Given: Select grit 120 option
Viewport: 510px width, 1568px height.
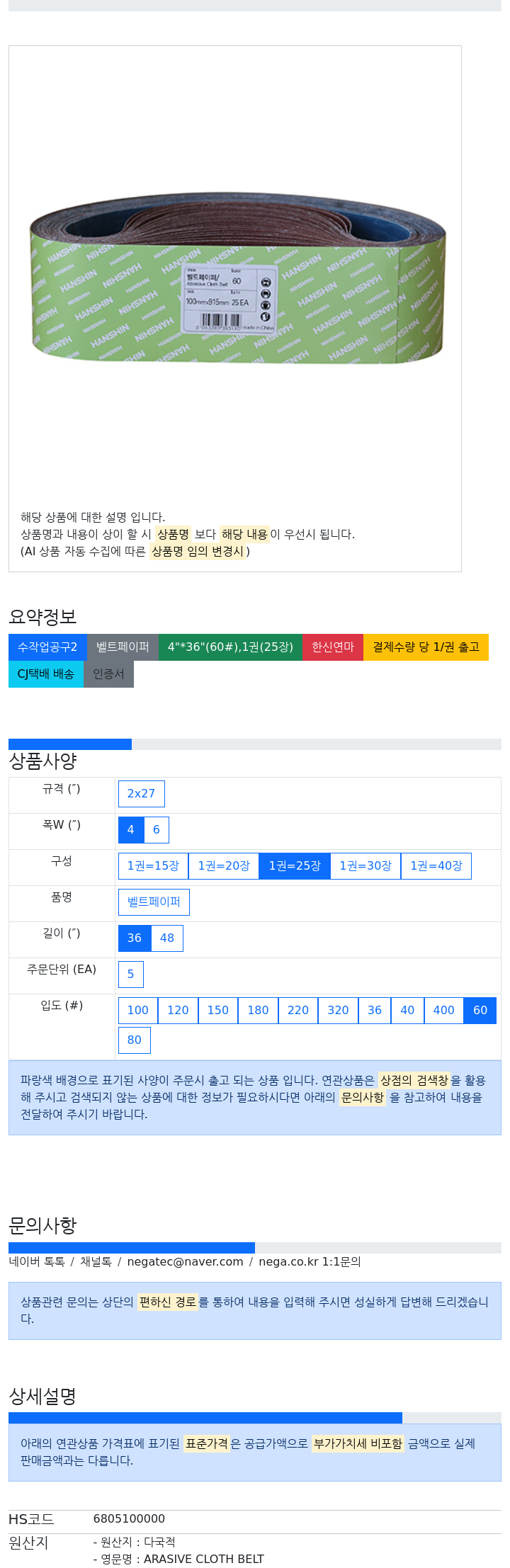Looking at the screenshot, I should click(178, 1011).
